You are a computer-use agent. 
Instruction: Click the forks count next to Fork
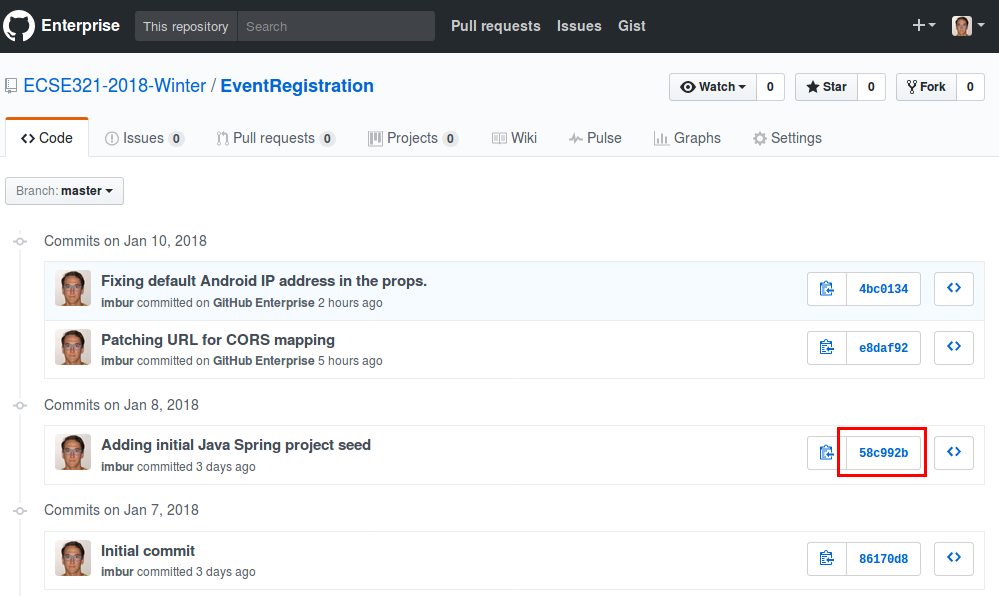(970, 87)
